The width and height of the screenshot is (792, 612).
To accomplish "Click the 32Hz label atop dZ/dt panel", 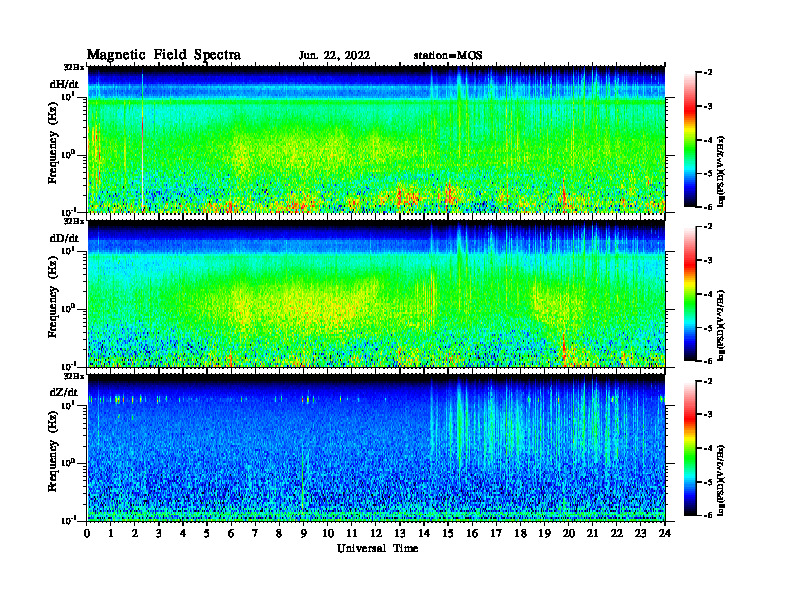I will pos(73,376).
